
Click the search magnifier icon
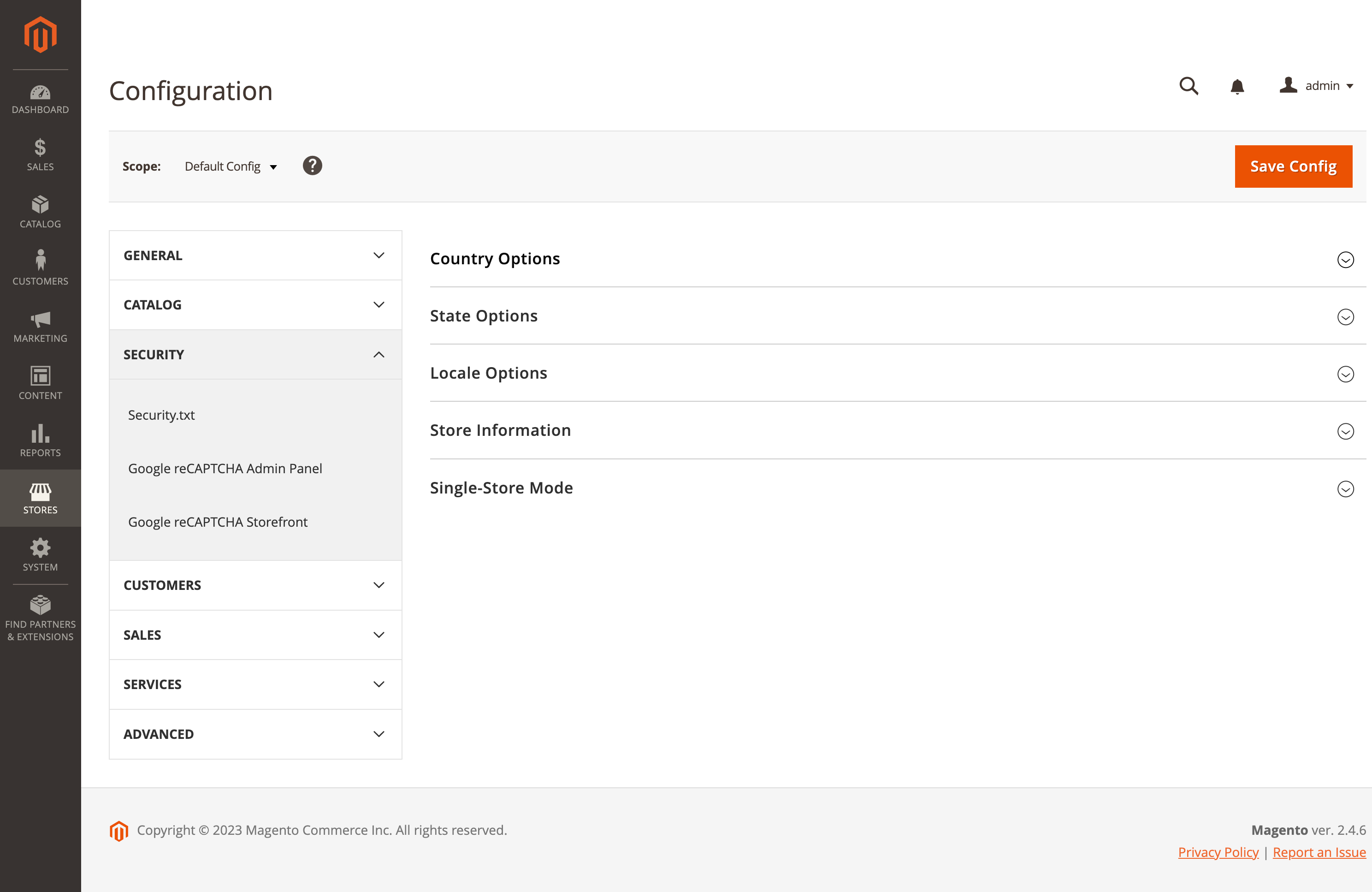pyautogui.click(x=1189, y=86)
